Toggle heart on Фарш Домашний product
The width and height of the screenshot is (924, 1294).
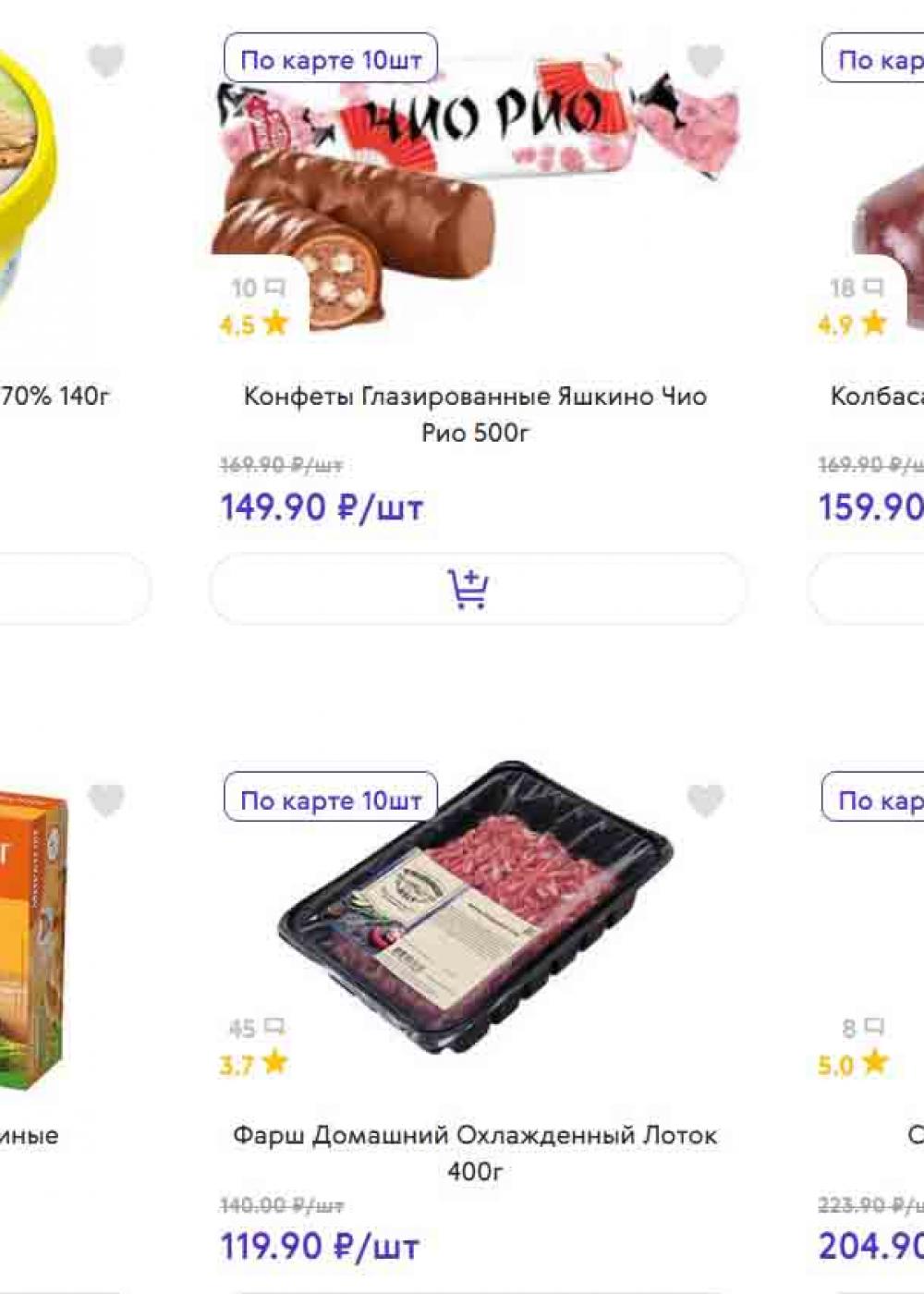coord(705,800)
